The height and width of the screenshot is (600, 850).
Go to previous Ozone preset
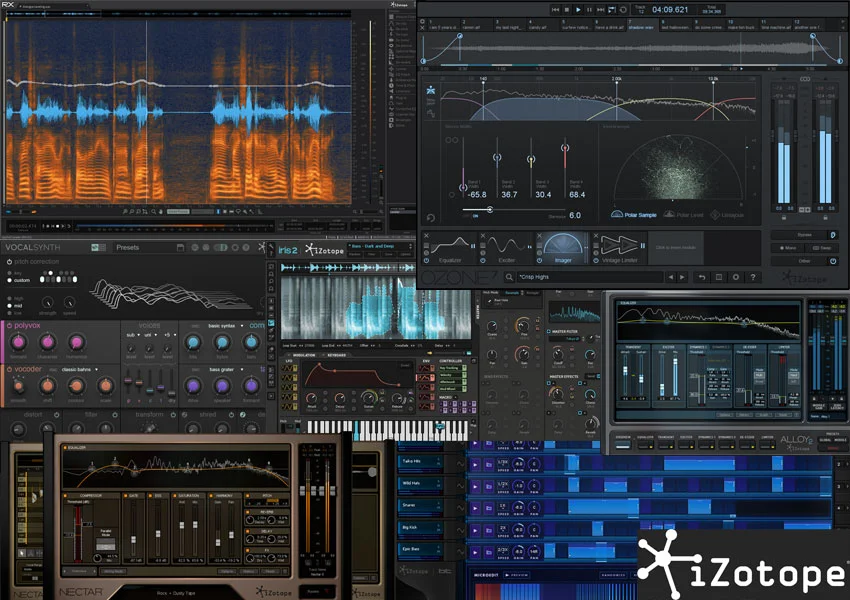[671, 277]
